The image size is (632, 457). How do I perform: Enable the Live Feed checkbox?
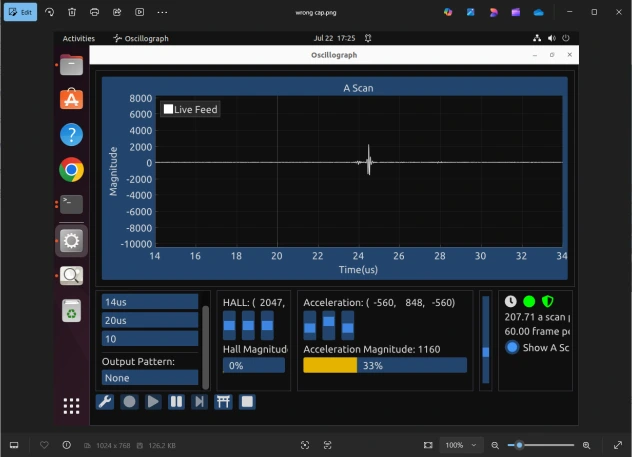pos(169,109)
